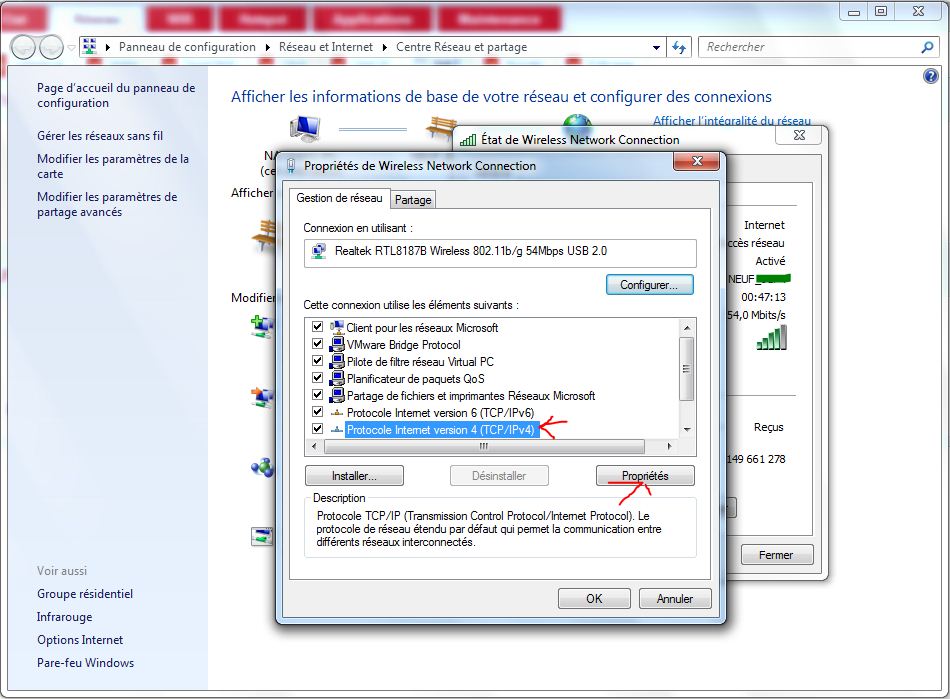Cancel with the Annuler button
Viewport: 950px width, 699px height.
pos(675,598)
